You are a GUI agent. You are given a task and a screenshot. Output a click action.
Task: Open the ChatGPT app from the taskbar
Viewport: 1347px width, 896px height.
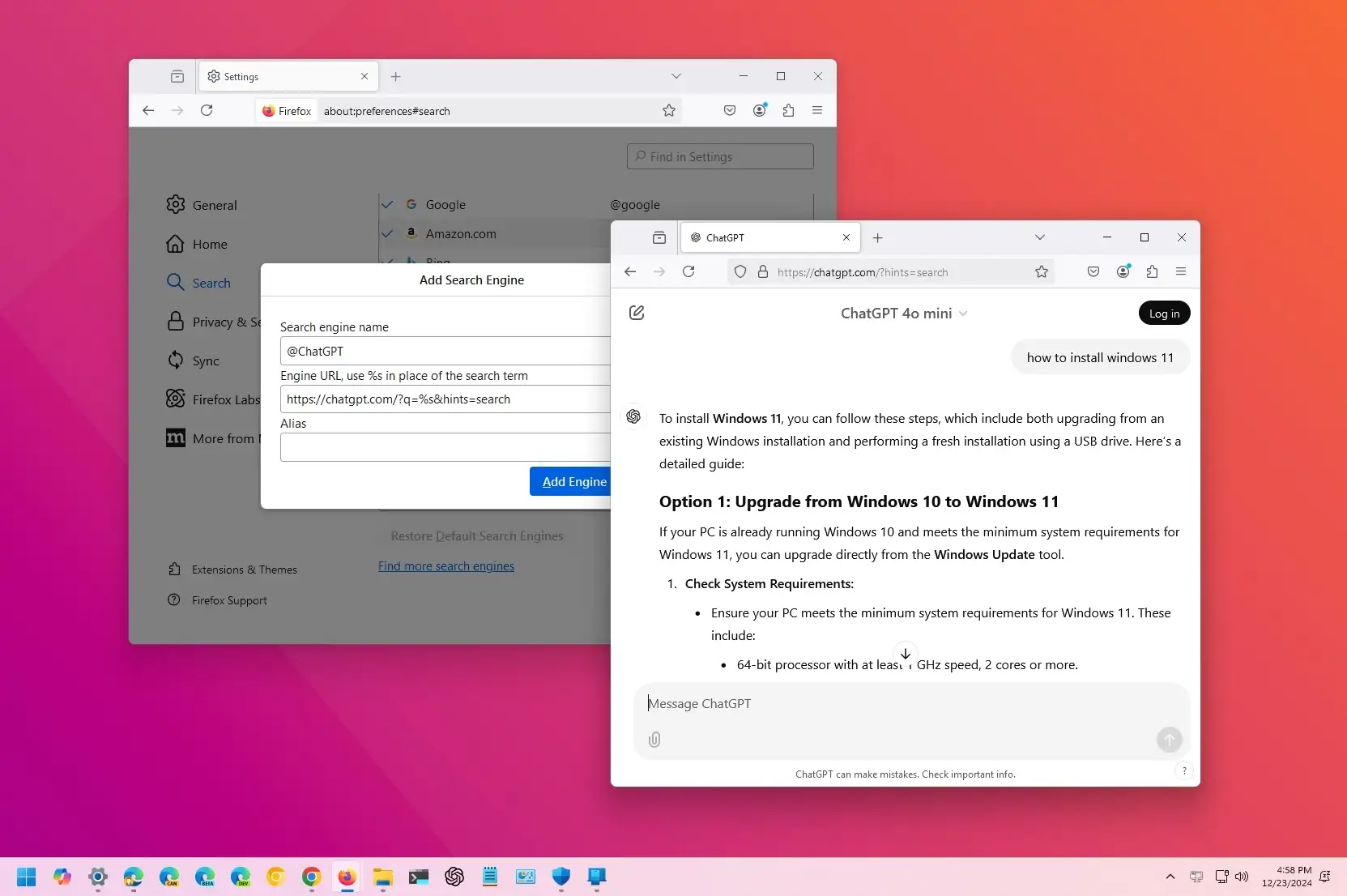(x=454, y=877)
